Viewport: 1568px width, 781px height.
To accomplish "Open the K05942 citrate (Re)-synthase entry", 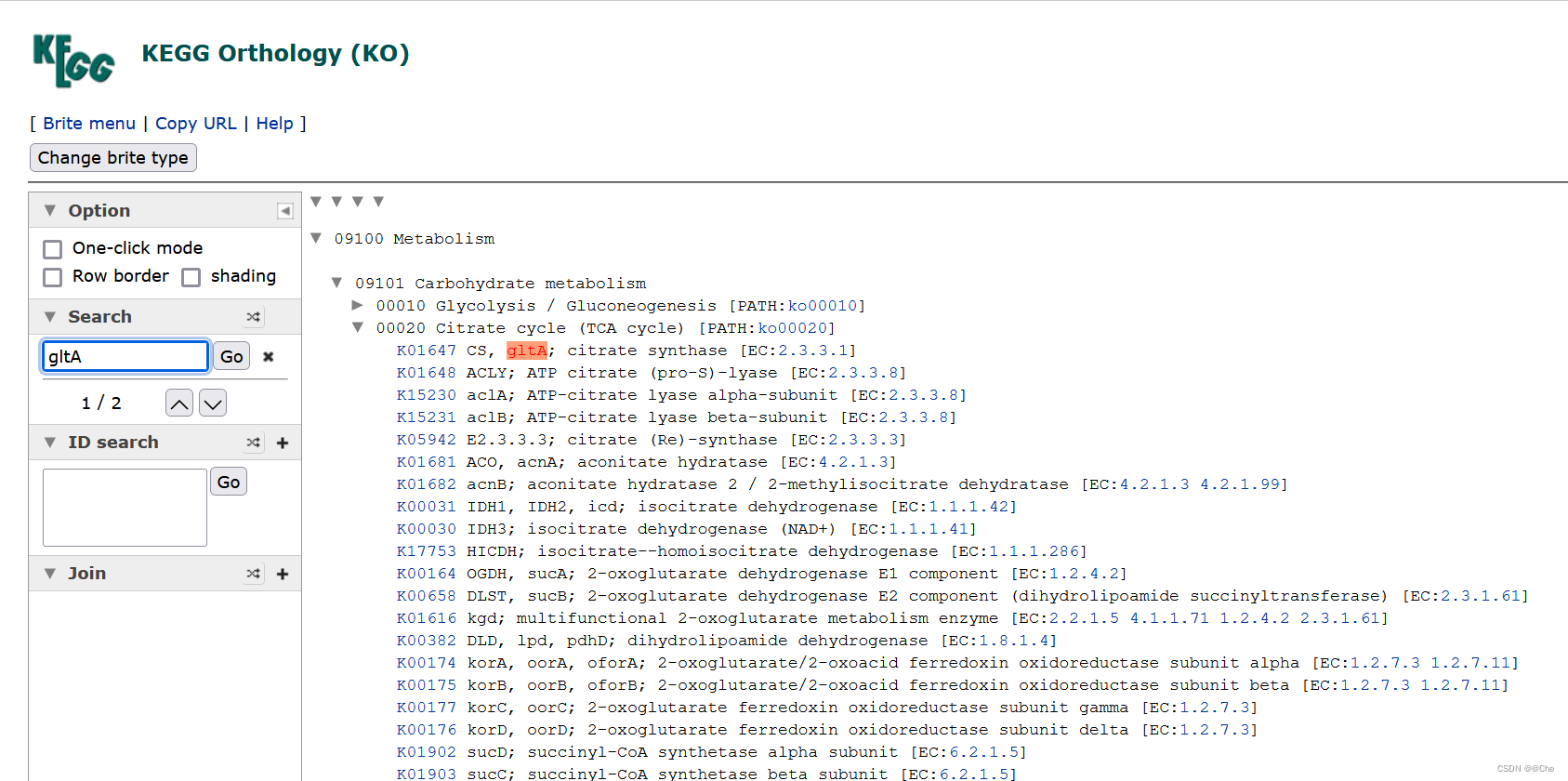I will tap(427, 440).
